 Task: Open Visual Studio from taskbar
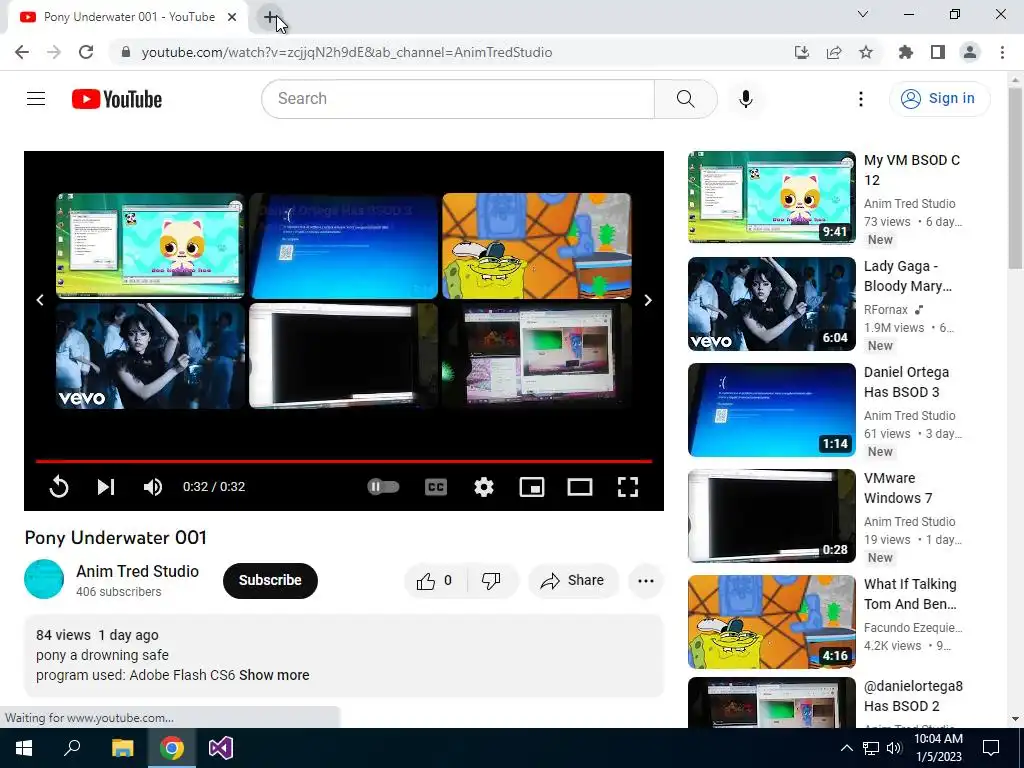pos(221,748)
